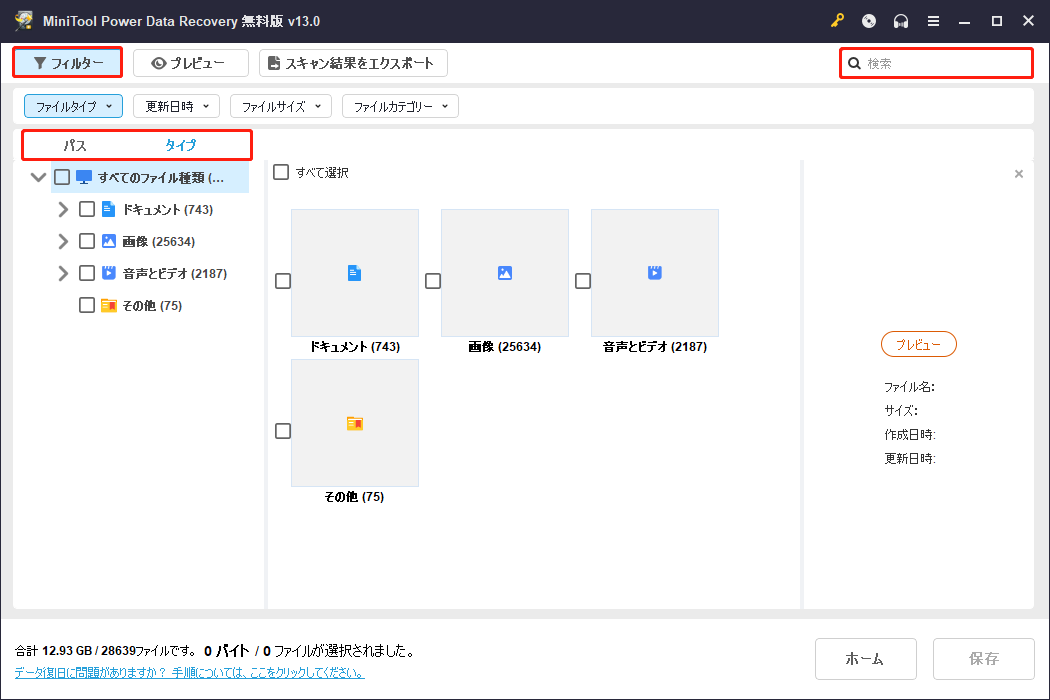Check the その他 (75) tree checkbox

[x=86, y=305]
